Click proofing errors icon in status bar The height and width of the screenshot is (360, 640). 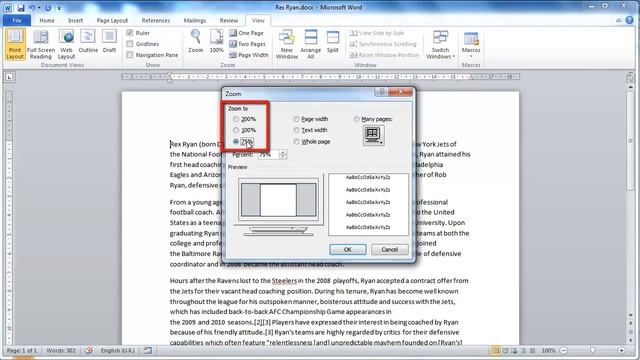coord(89,351)
